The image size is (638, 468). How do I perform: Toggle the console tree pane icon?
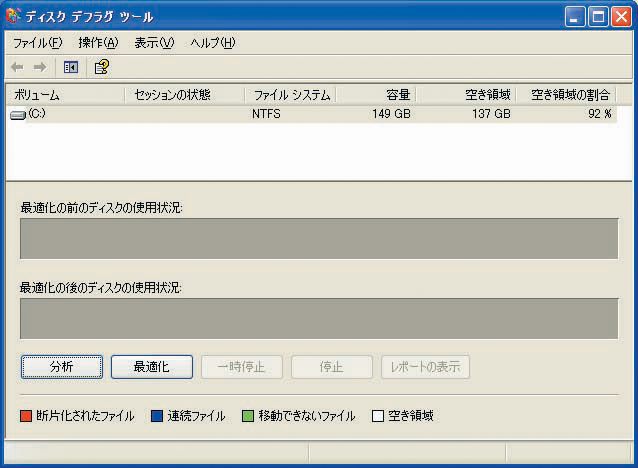(71, 67)
